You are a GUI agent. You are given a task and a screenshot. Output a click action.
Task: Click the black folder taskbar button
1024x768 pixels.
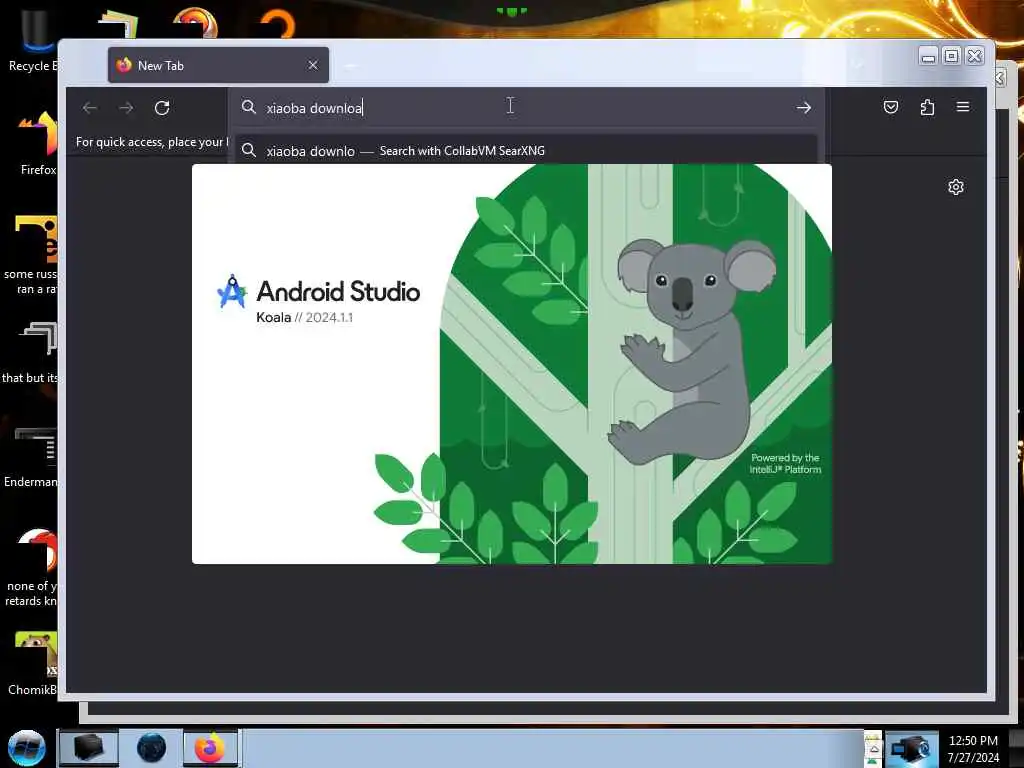tap(89, 748)
